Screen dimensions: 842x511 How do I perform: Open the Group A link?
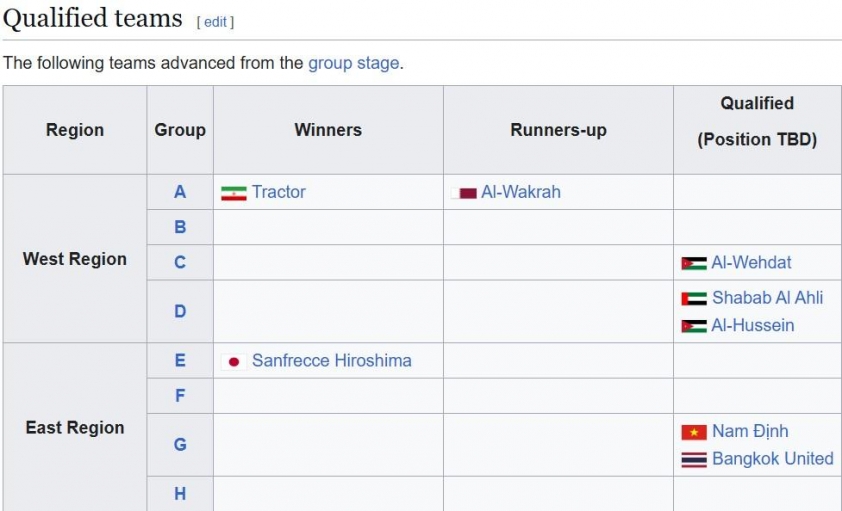(x=180, y=192)
